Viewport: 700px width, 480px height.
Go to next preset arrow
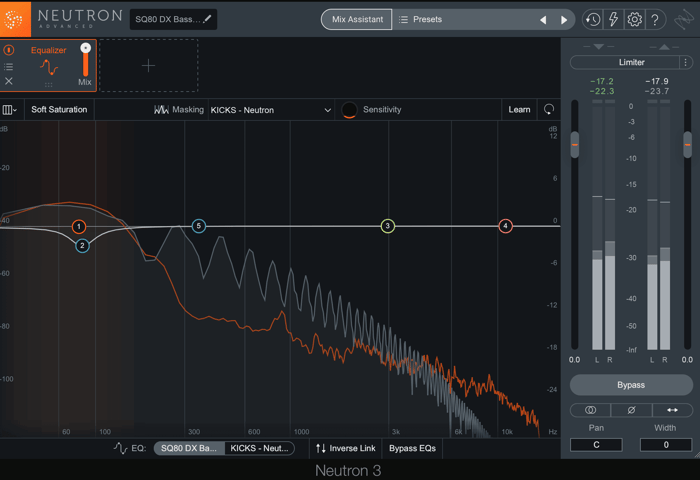[x=564, y=20]
